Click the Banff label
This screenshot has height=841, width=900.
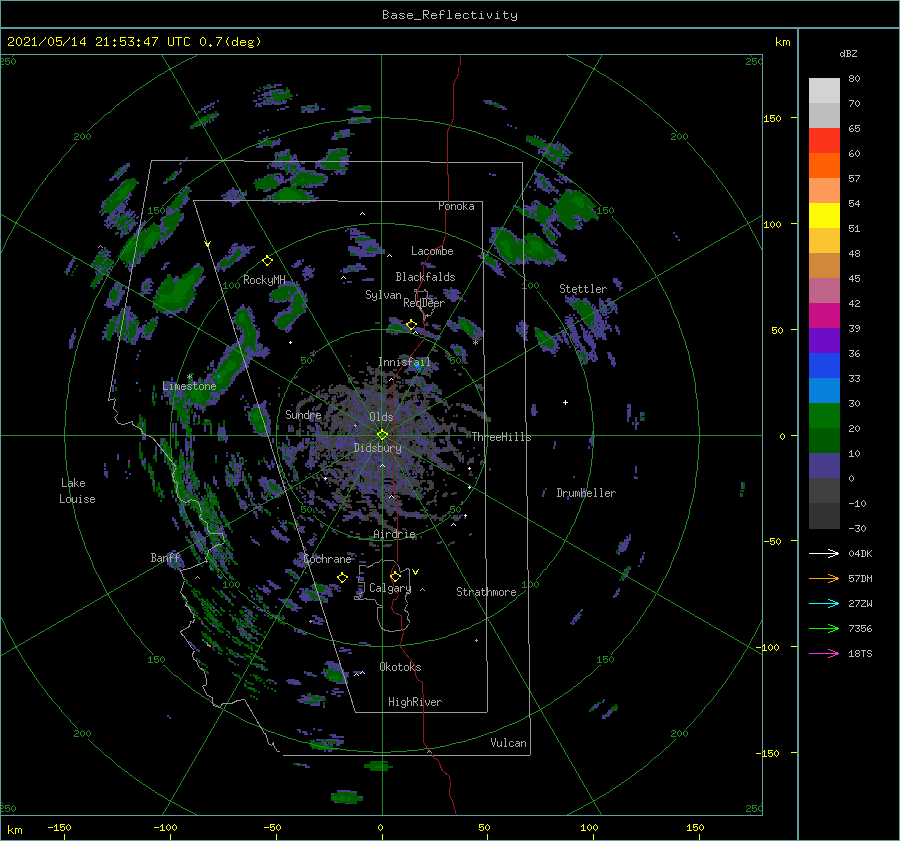[x=165, y=557]
